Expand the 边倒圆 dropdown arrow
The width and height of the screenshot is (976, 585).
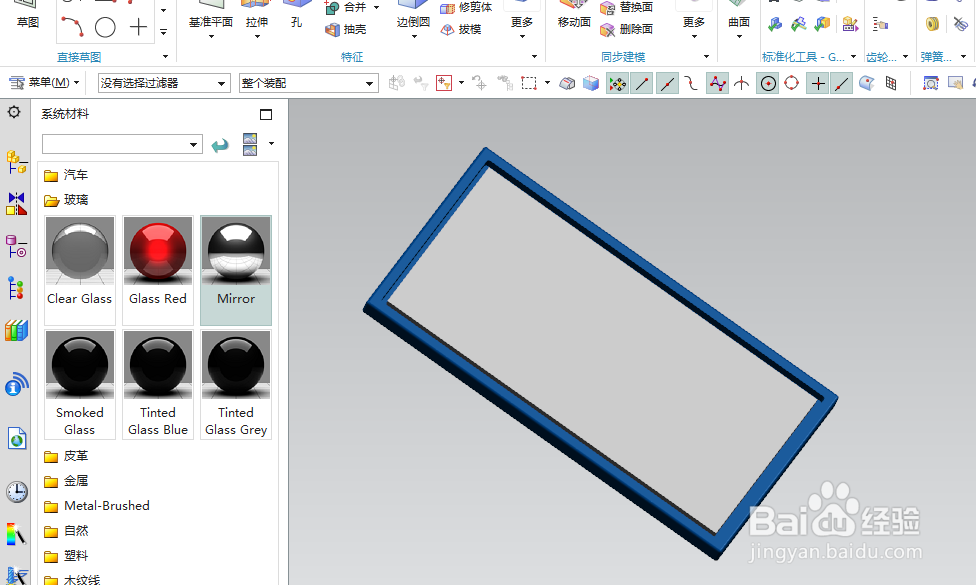[x=414, y=37]
